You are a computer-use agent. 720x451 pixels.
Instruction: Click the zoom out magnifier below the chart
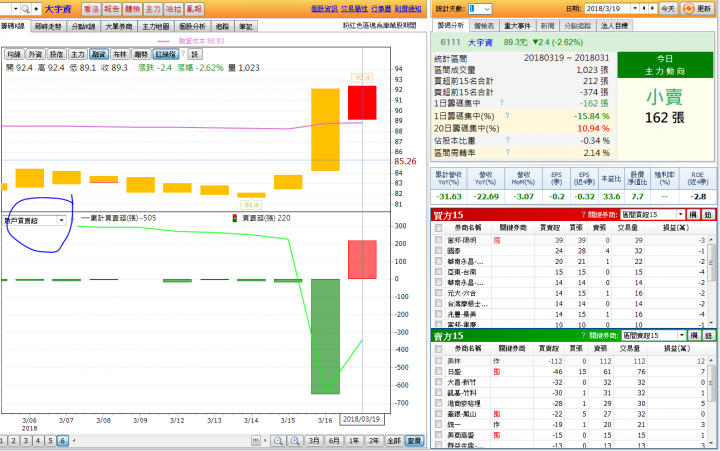click(278, 440)
